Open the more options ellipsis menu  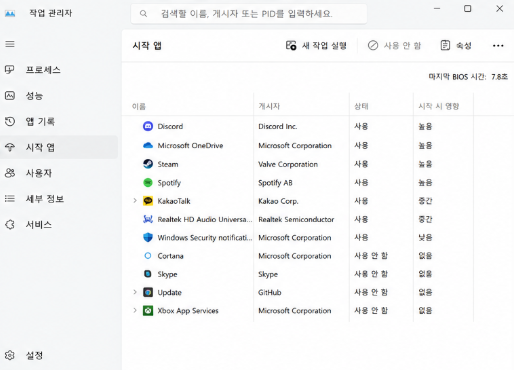click(x=498, y=46)
